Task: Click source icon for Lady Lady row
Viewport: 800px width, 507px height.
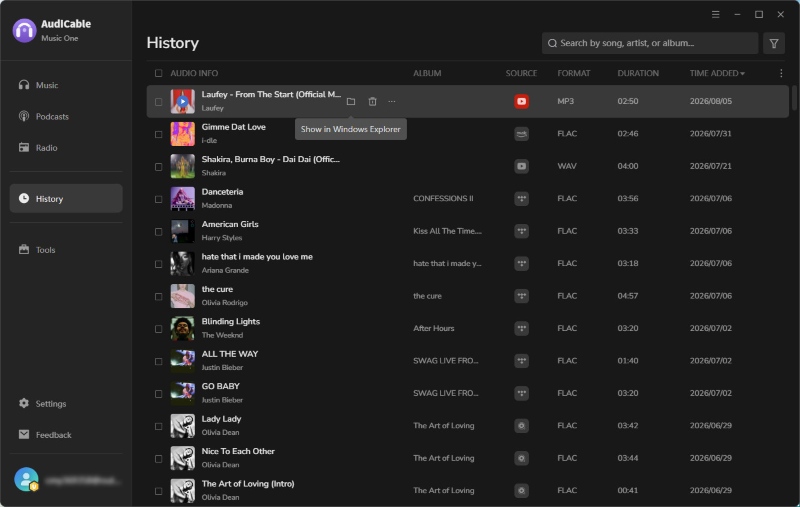Action: (x=521, y=426)
